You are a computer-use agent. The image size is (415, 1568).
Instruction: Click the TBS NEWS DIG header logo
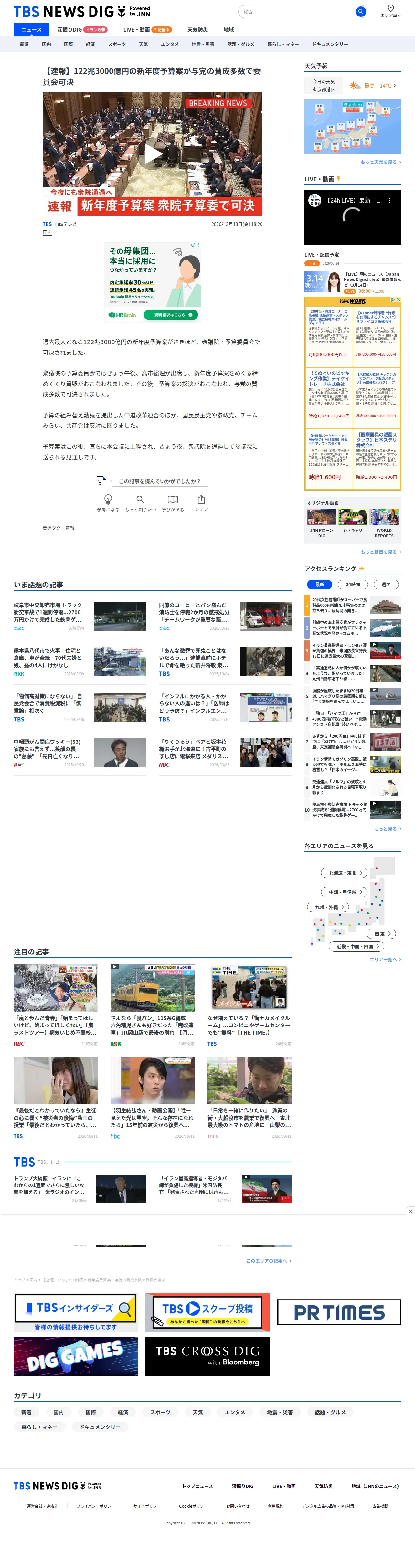click(x=81, y=12)
